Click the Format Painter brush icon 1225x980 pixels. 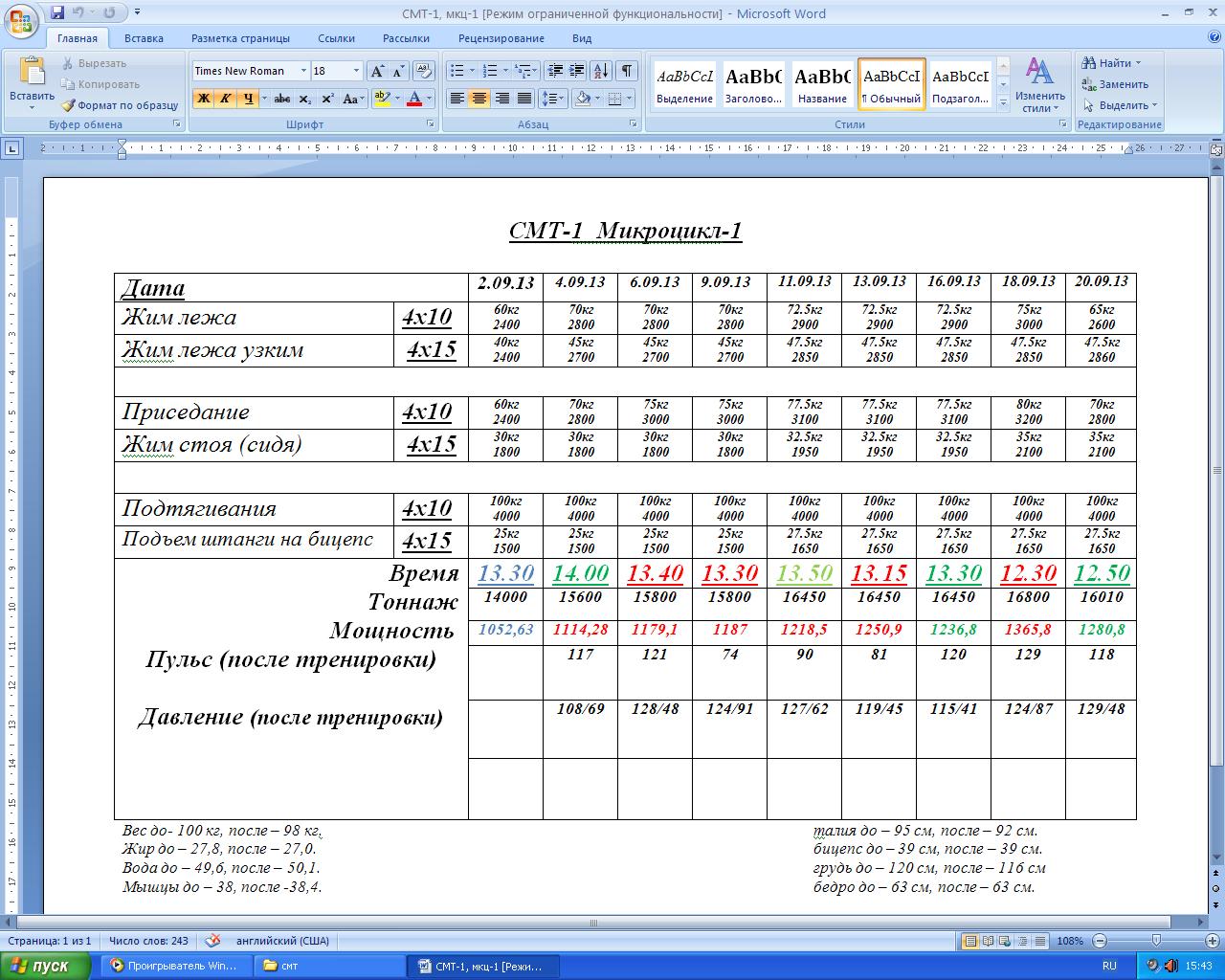click(69, 105)
